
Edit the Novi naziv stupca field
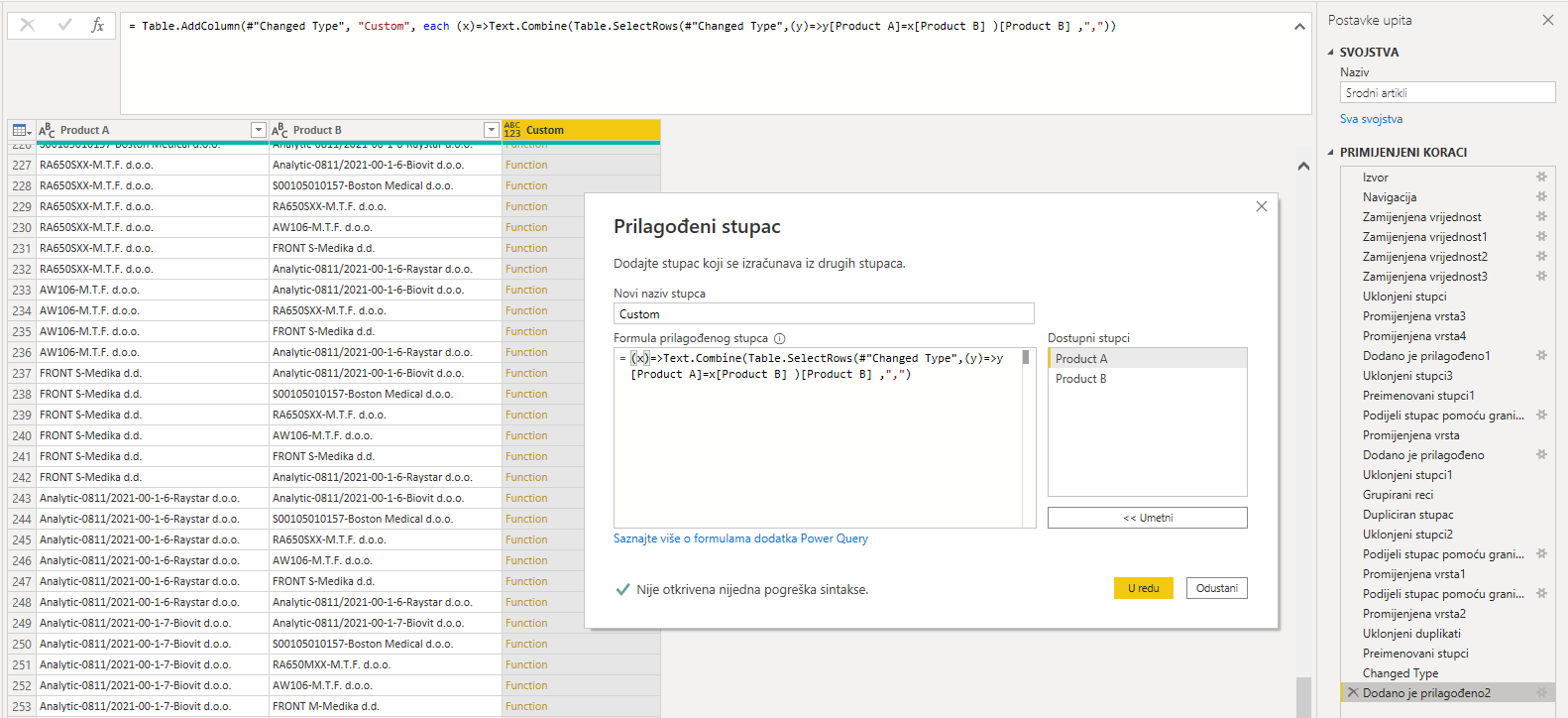coord(824,314)
